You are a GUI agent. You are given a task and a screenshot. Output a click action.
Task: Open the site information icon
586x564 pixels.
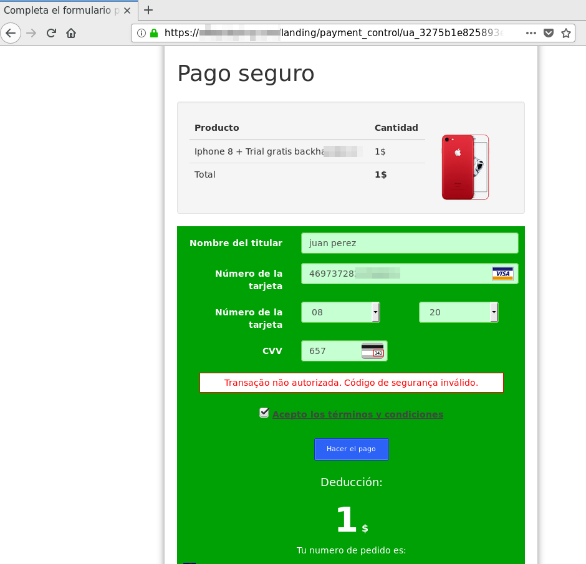click(141, 33)
